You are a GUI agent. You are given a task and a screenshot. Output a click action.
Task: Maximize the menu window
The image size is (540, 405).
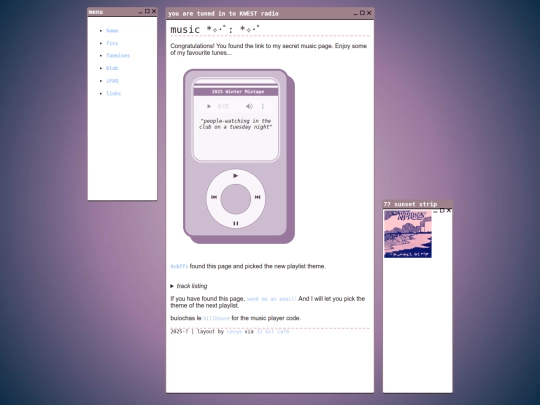pyautogui.click(x=147, y=11)
